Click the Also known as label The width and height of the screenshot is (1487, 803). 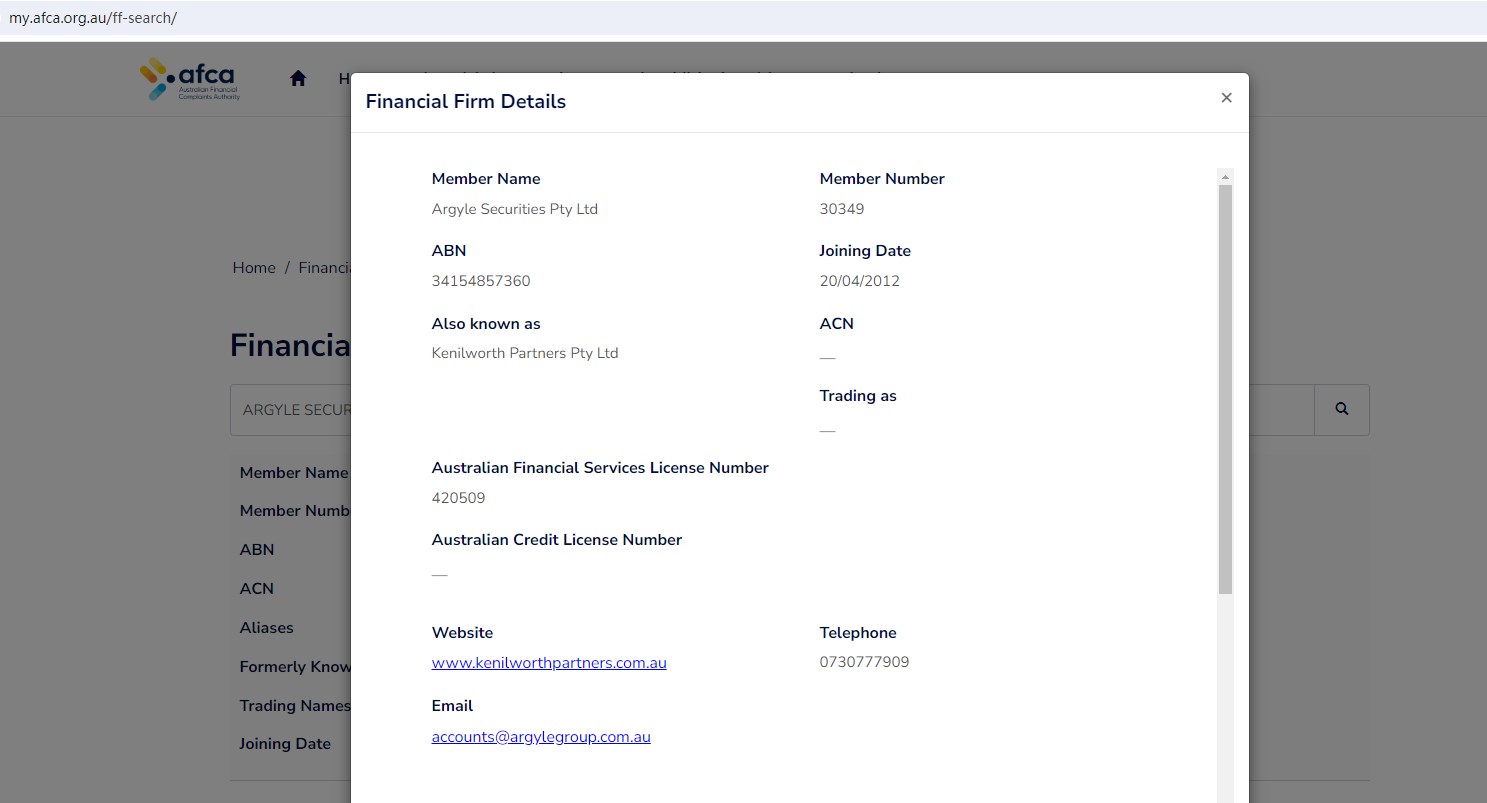[x=486, y=324]
